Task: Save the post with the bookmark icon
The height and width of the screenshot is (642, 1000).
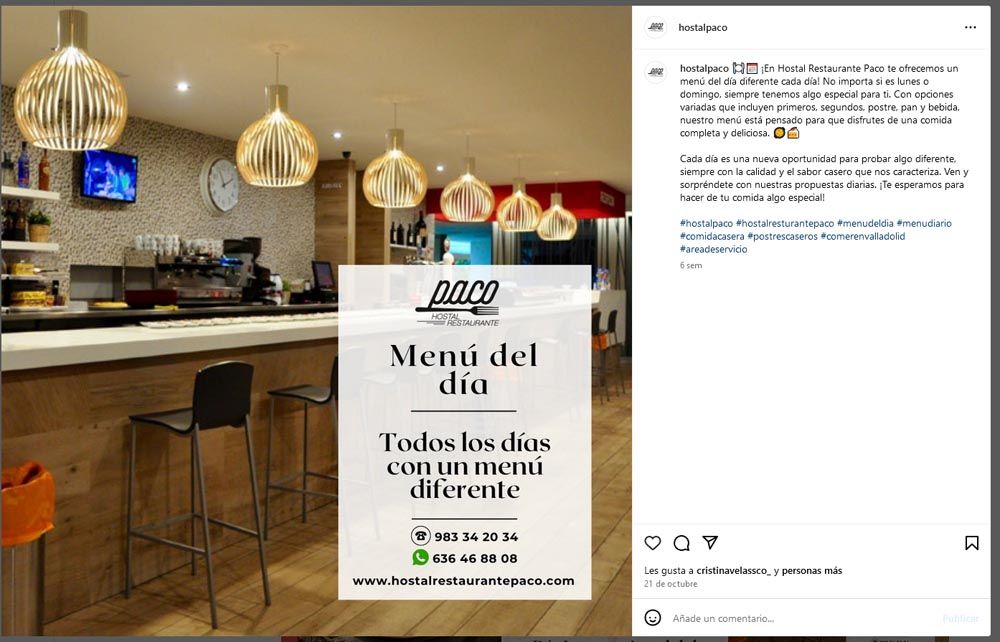Action: [x=971, y=543]
